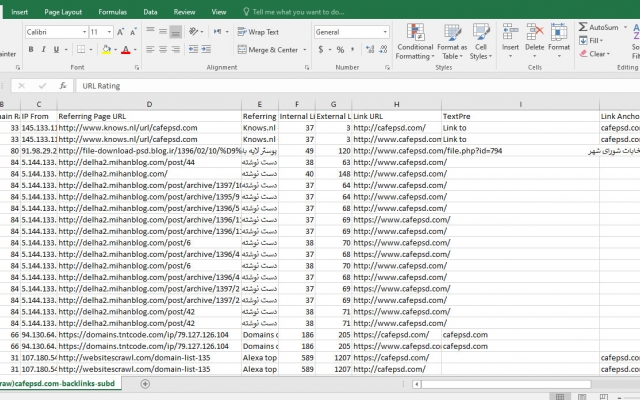Screen dimensions: 640x400
Task: Click AutoSum button
Action: pos(599,27)
